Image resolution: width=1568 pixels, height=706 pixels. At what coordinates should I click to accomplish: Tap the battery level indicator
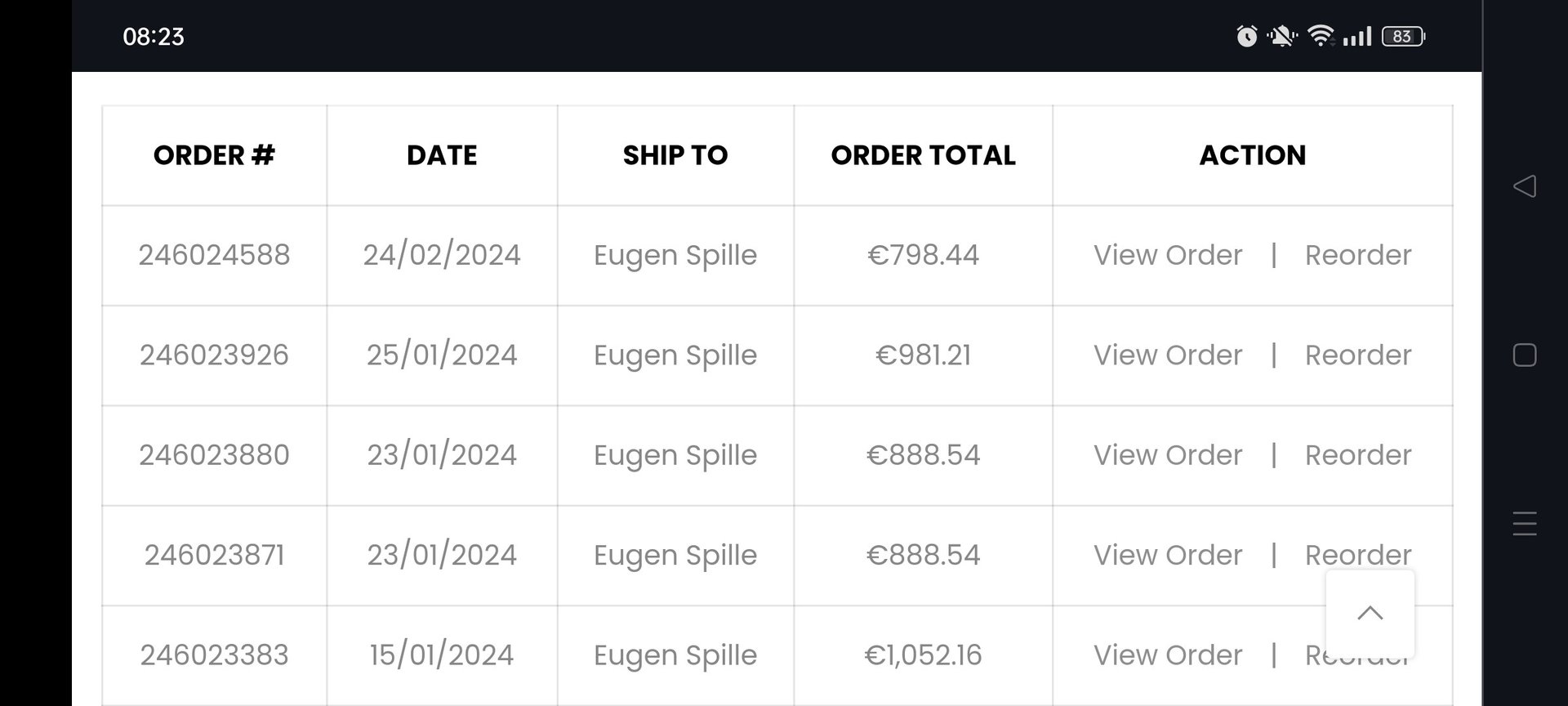point(1402,36)
